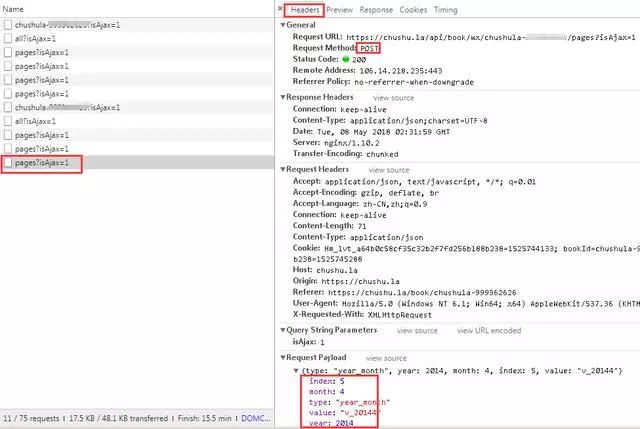Sort requests by the Name column header
Viewport: 640px width, 429px height.
click(14, 8)
